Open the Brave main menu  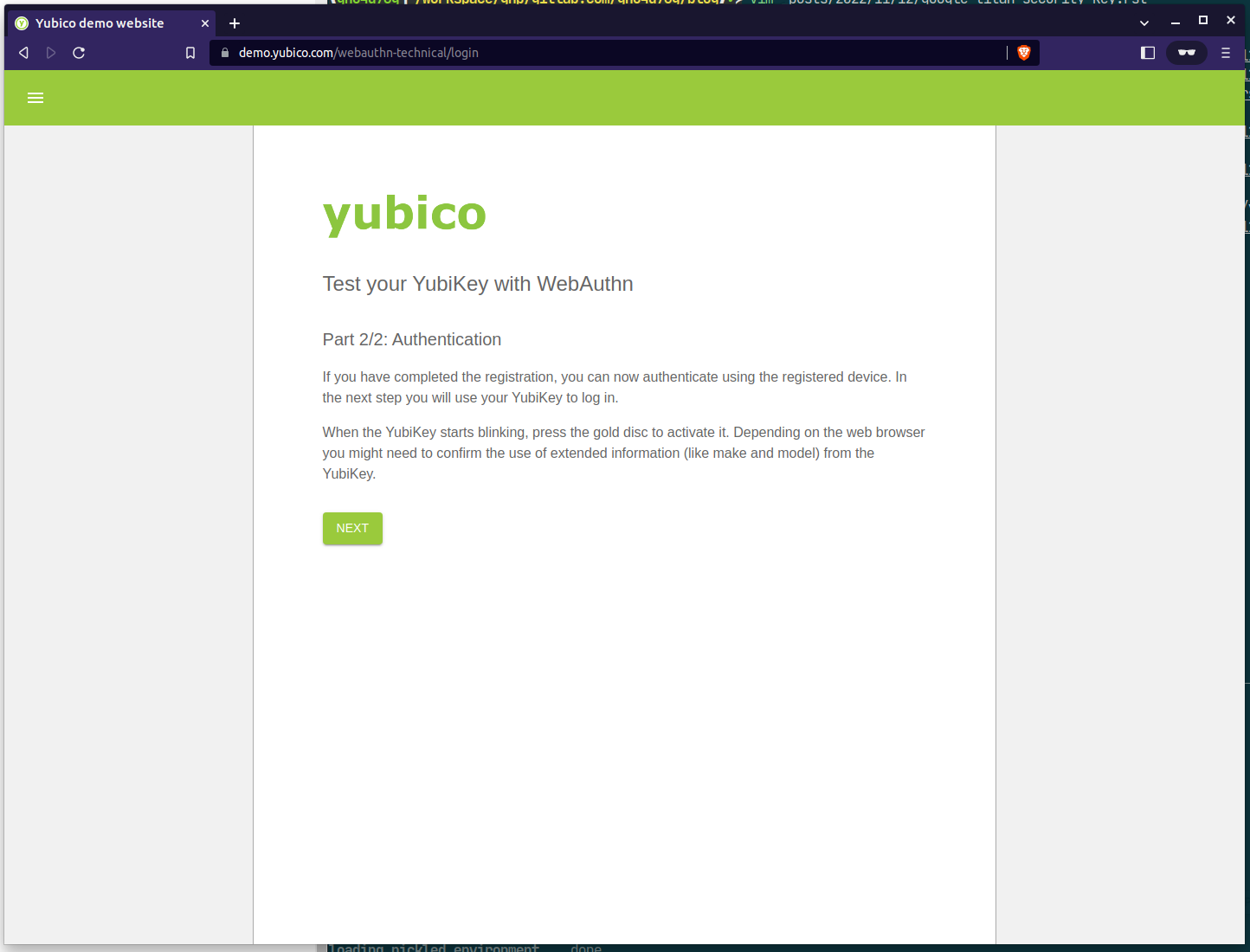1226,53
